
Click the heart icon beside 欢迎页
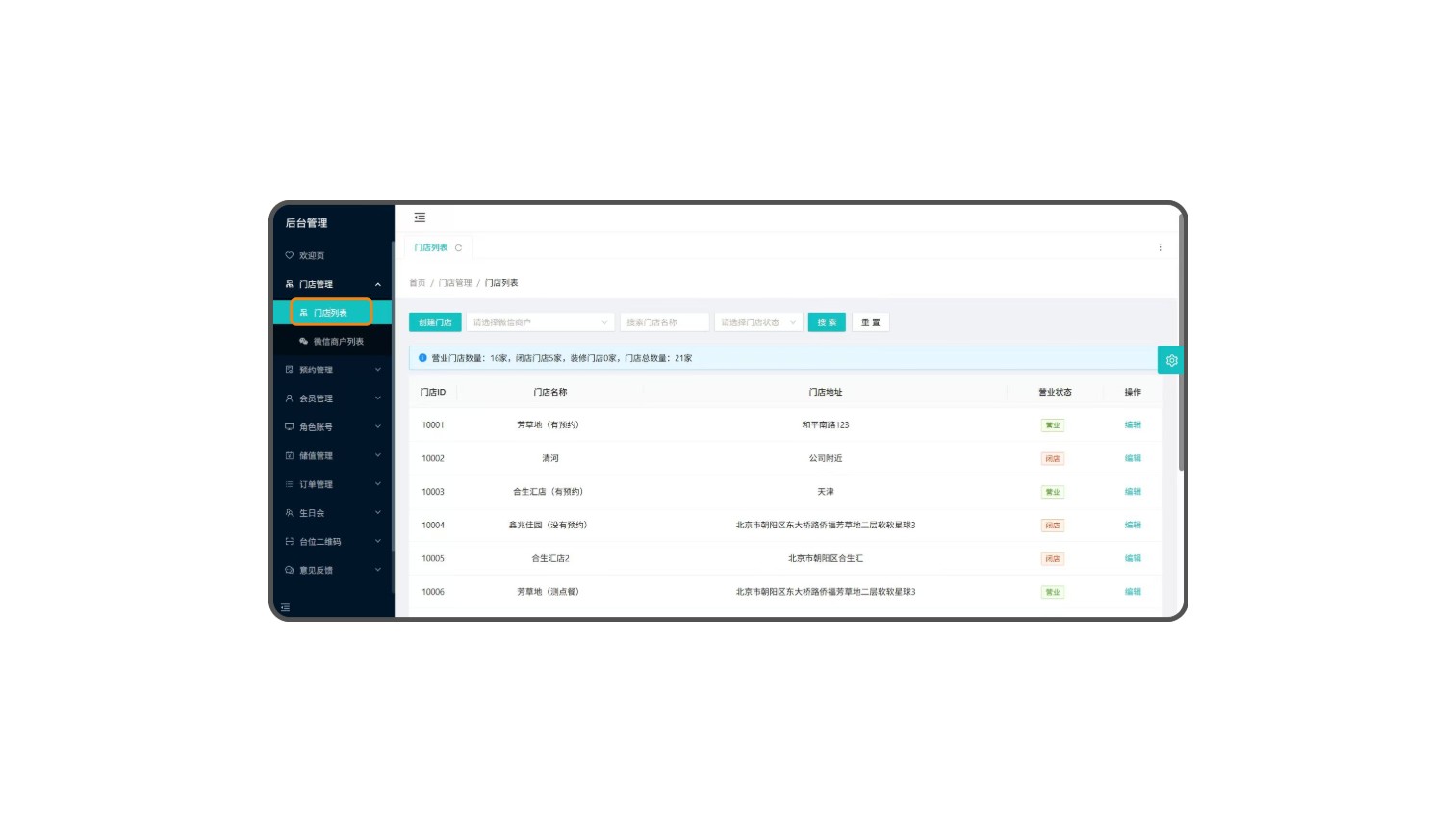pos(289,256)
